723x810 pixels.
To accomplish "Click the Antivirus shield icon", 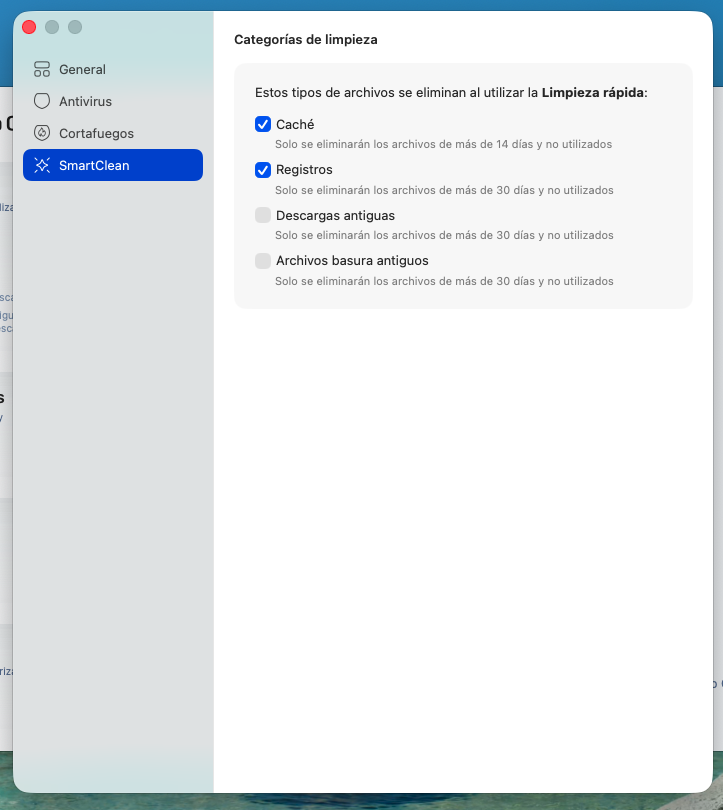I will 42,101.
